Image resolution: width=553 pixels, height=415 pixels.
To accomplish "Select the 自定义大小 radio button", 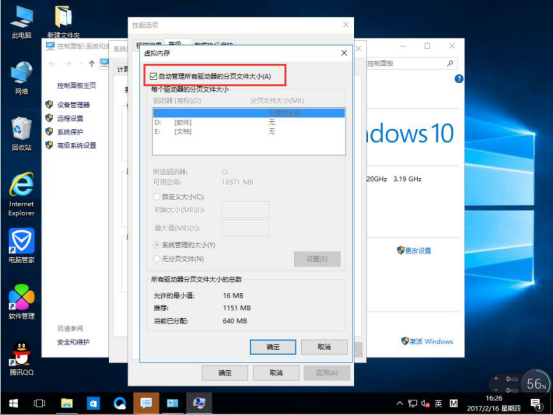I will coord(157,196).
